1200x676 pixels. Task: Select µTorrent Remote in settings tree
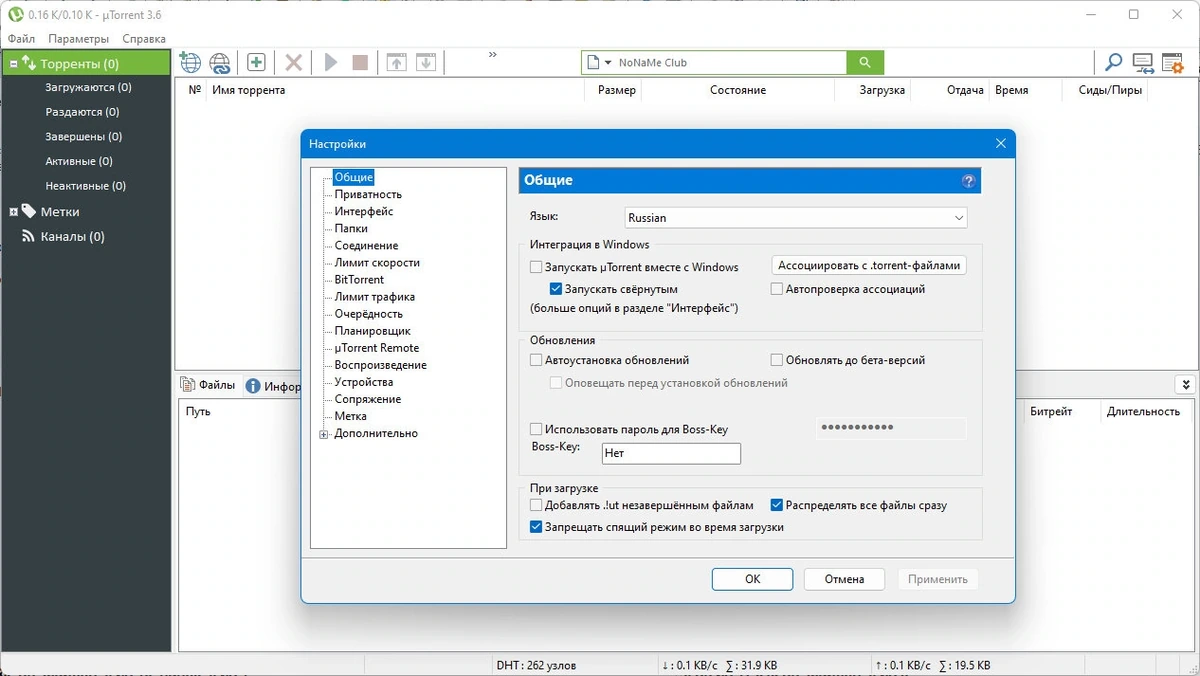coord(377,348)
